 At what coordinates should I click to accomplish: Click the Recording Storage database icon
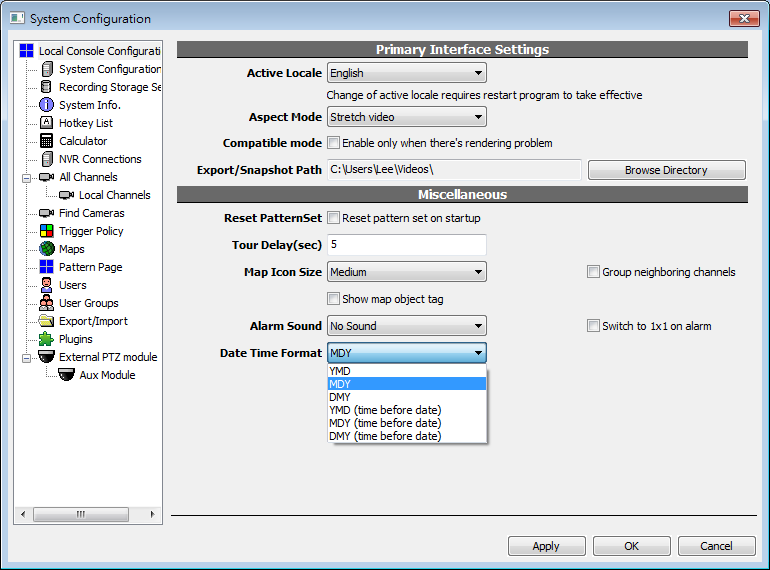point(46,87)
